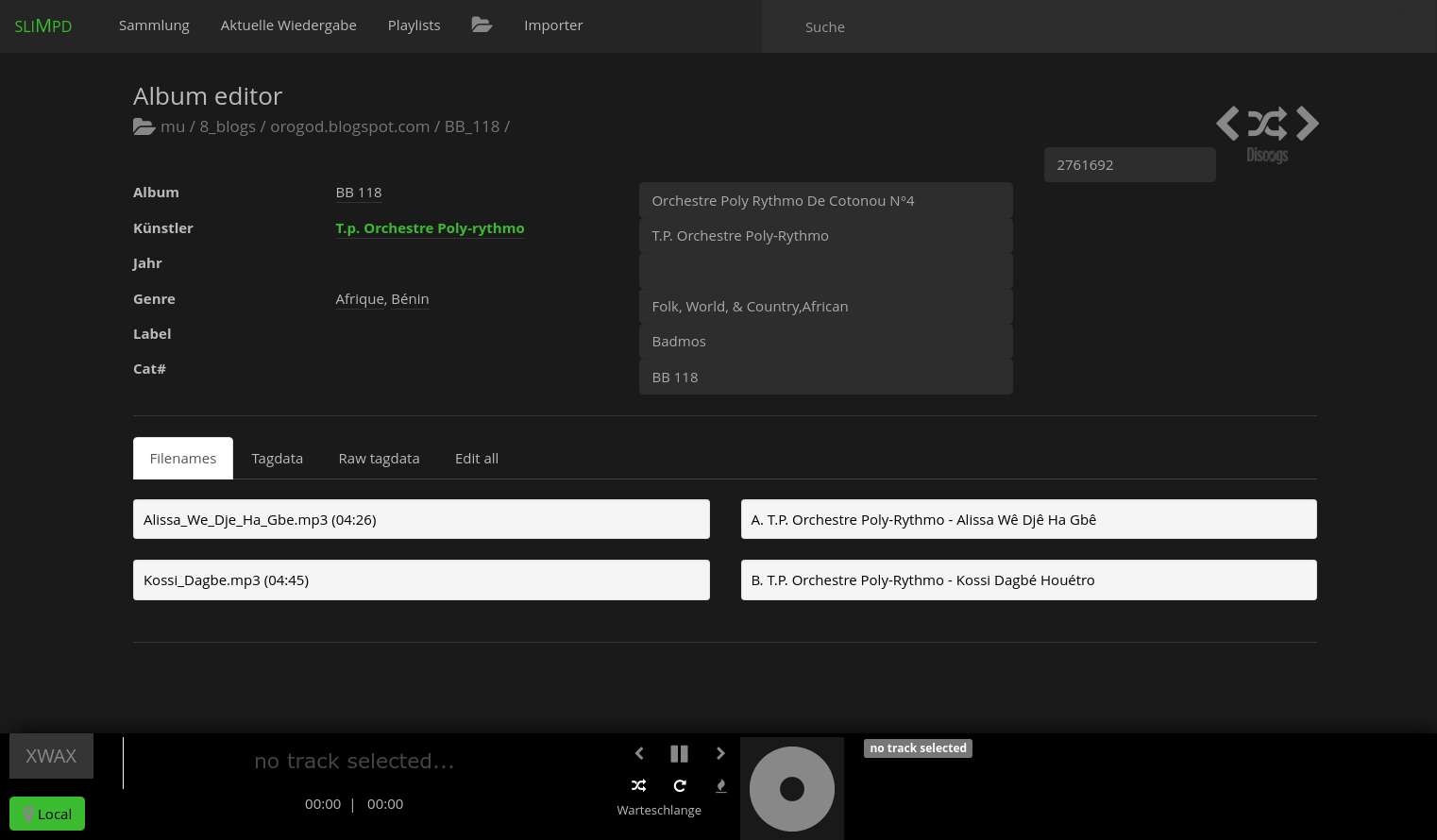Switch to the Tagdata tab

point(277,459)
